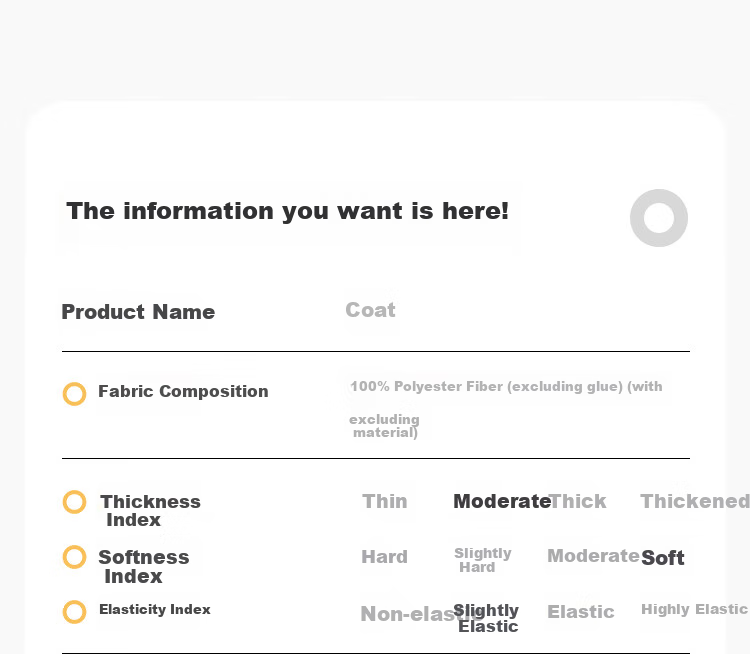Choose the Slightly Hard softness option

483,560
